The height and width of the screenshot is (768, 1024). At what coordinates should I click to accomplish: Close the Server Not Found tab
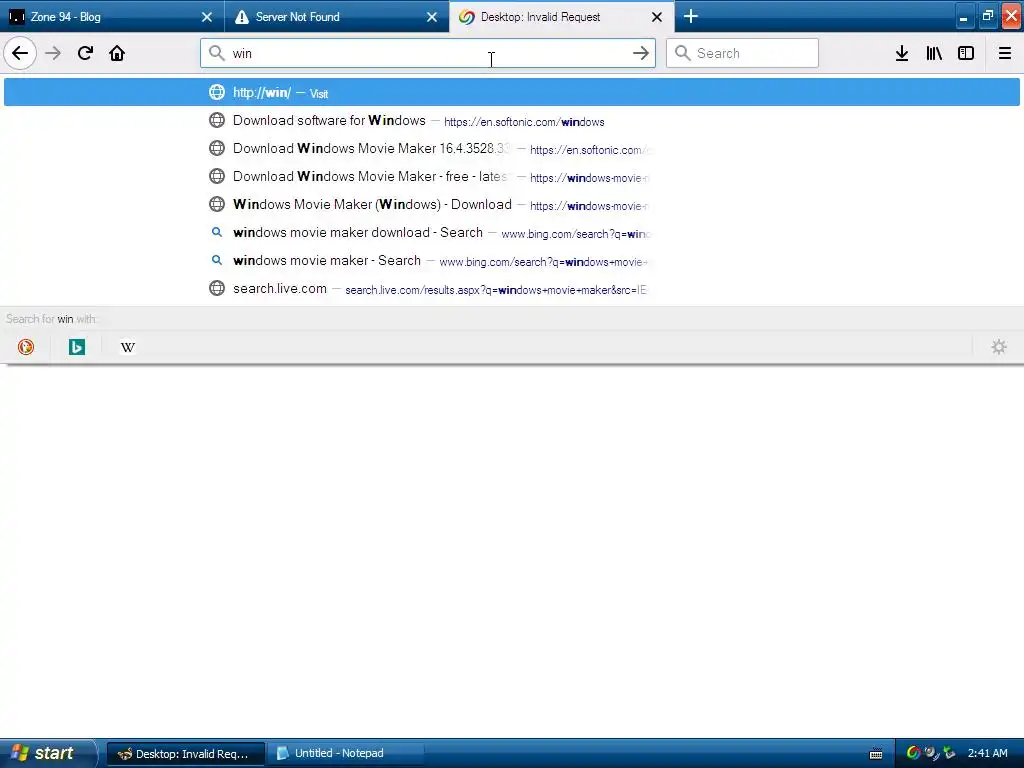[432, 17]
